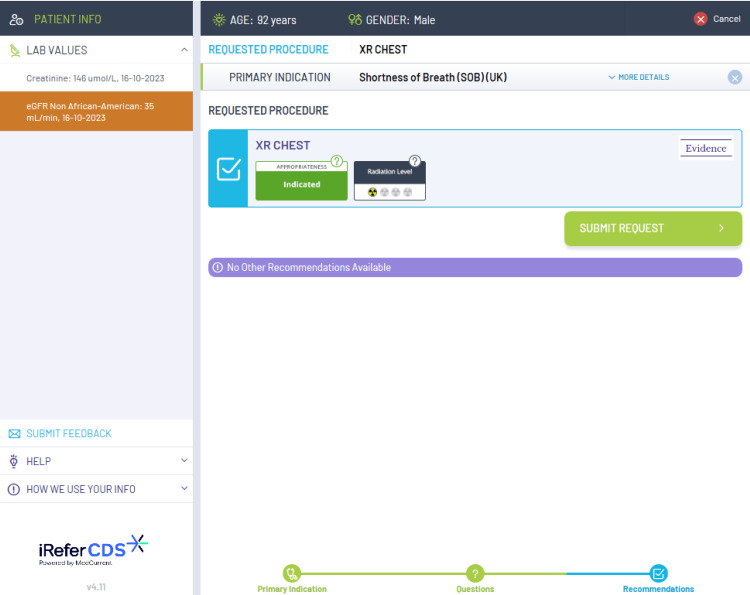Viewport: 750px width, 595px height.
Task: Click the yellow radiation trefoil icon
Action: pyautogui.click(x=373, y=192)
